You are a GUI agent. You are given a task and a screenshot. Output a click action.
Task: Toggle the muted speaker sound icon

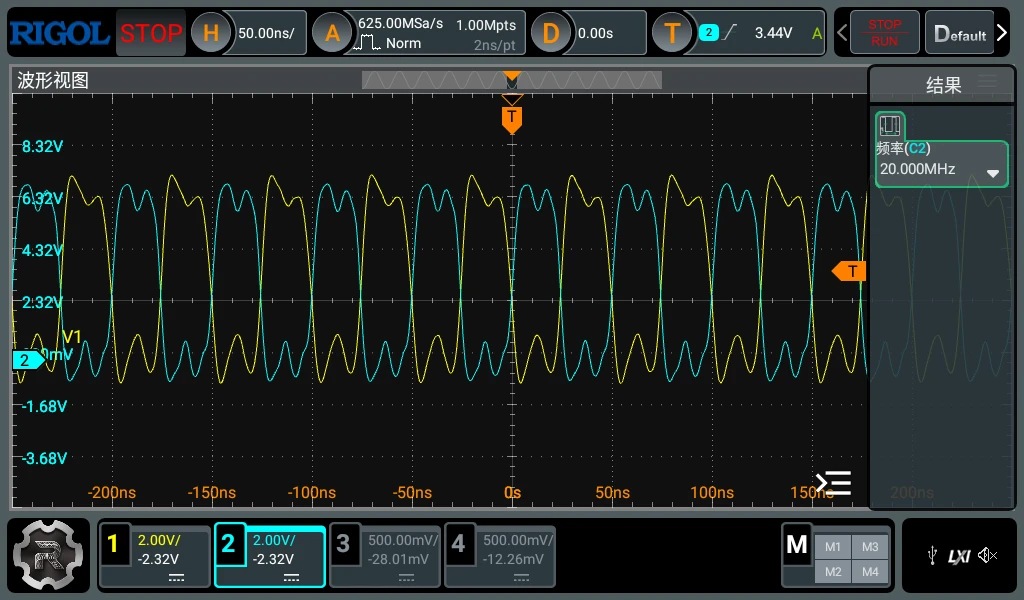[987, 556]
